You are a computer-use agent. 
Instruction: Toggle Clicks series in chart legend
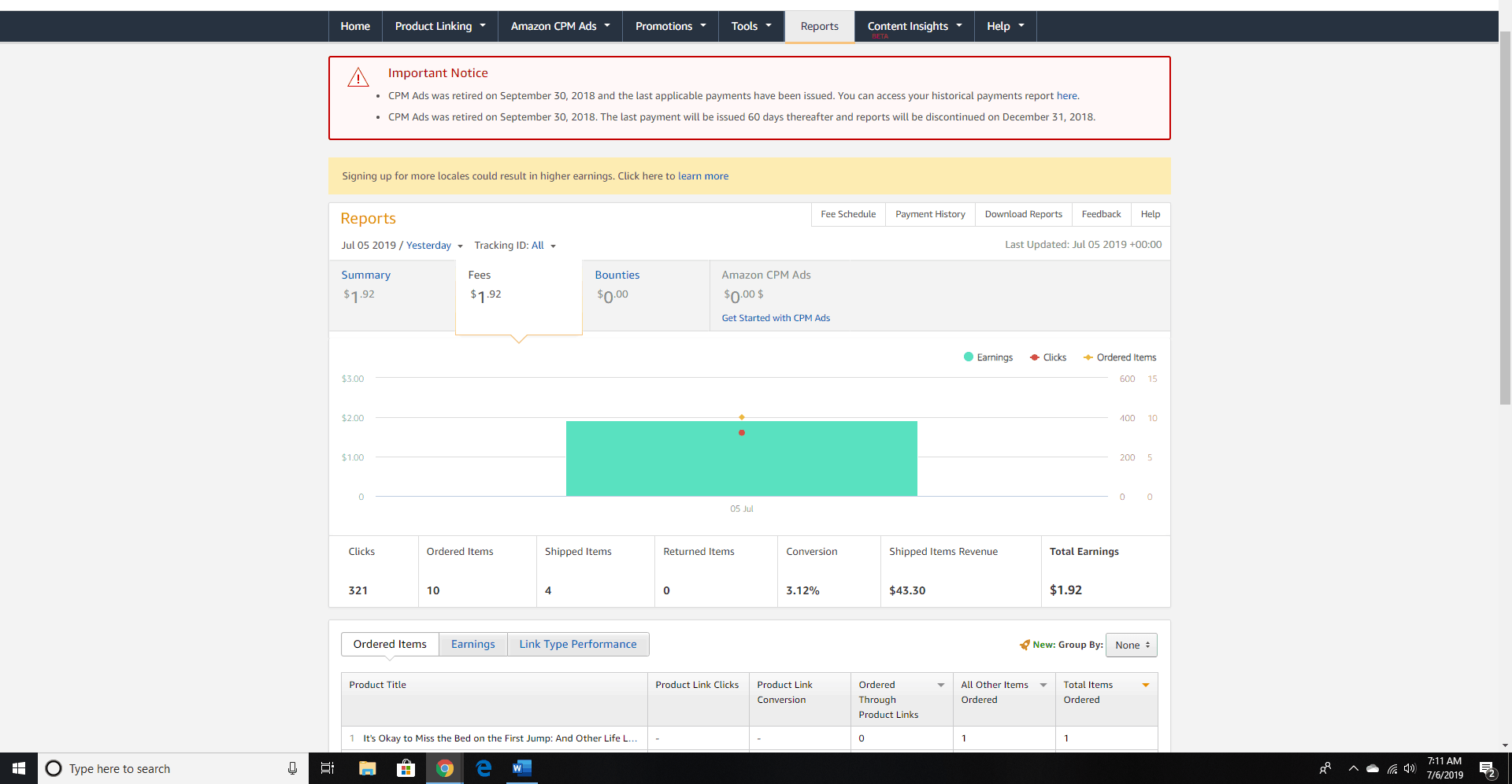[1048, 357]
